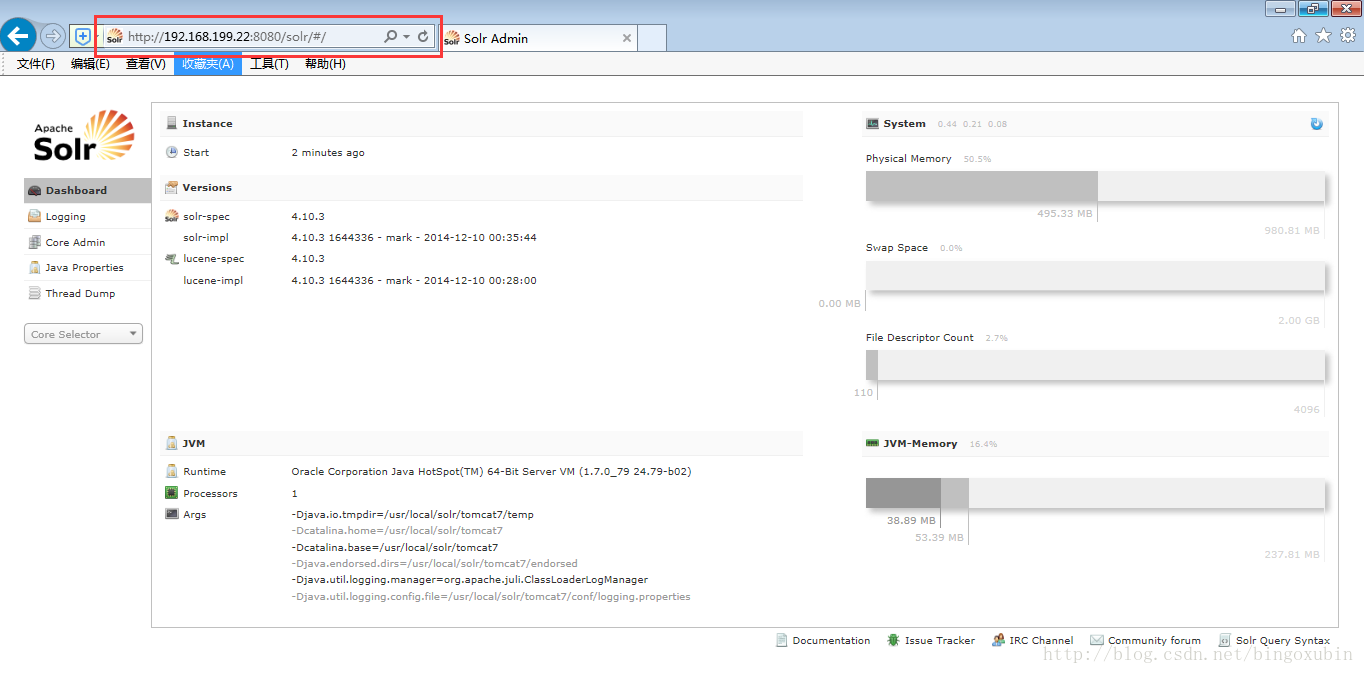Screen dimensions: 1364x674
Task: Click the Physical Memory usage bar
Action: (x=1095, y=187)
